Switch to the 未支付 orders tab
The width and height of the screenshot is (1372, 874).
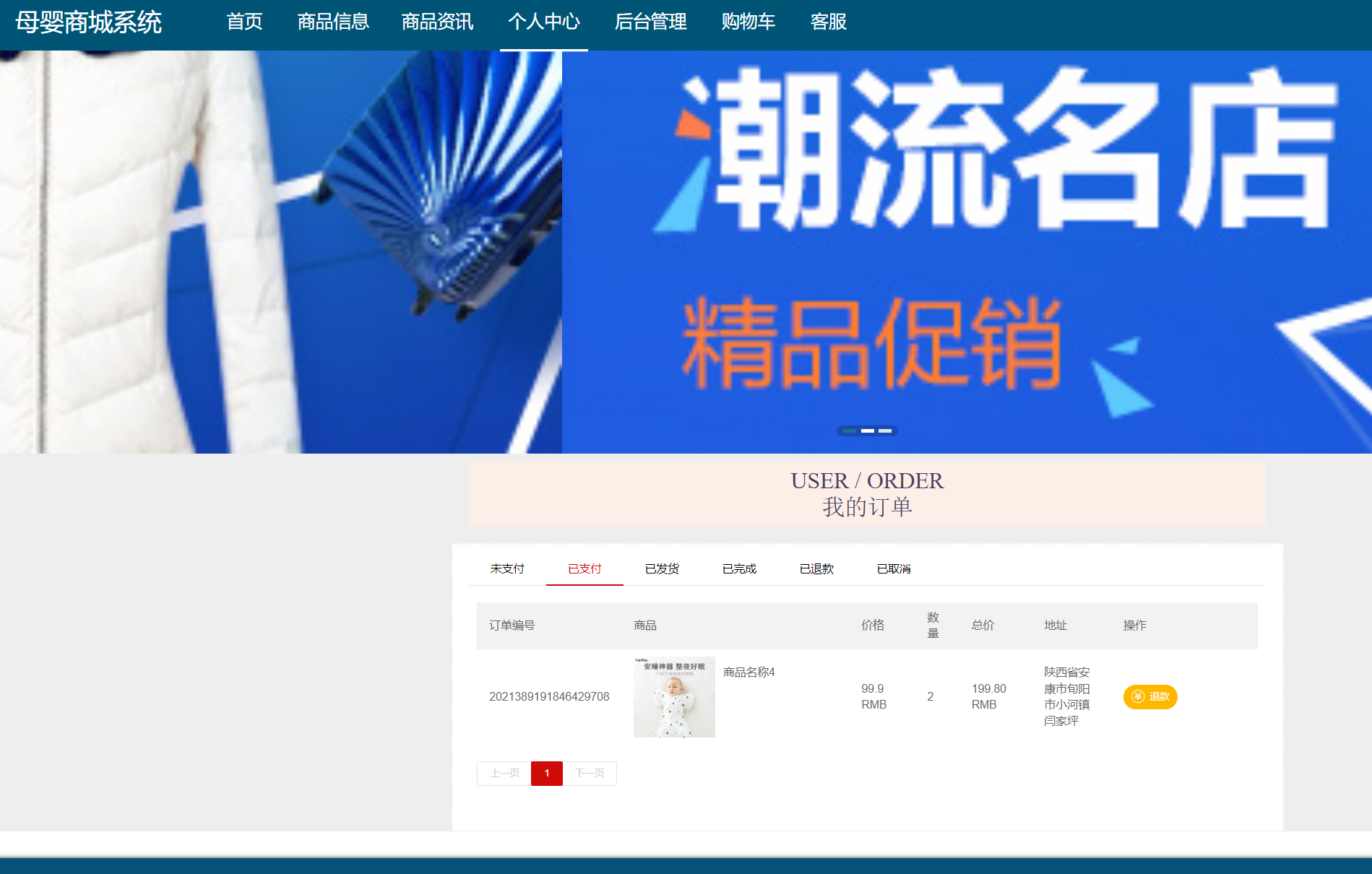point(506,568)
